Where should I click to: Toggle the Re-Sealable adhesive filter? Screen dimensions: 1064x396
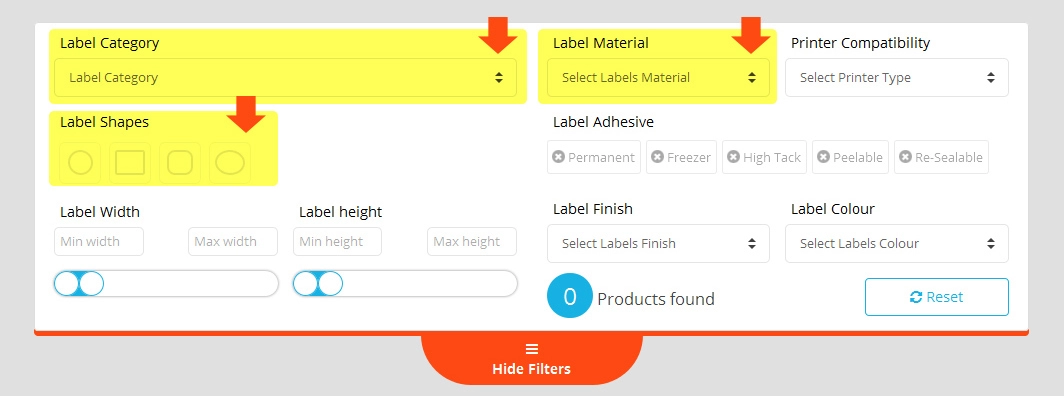[941, 157]
